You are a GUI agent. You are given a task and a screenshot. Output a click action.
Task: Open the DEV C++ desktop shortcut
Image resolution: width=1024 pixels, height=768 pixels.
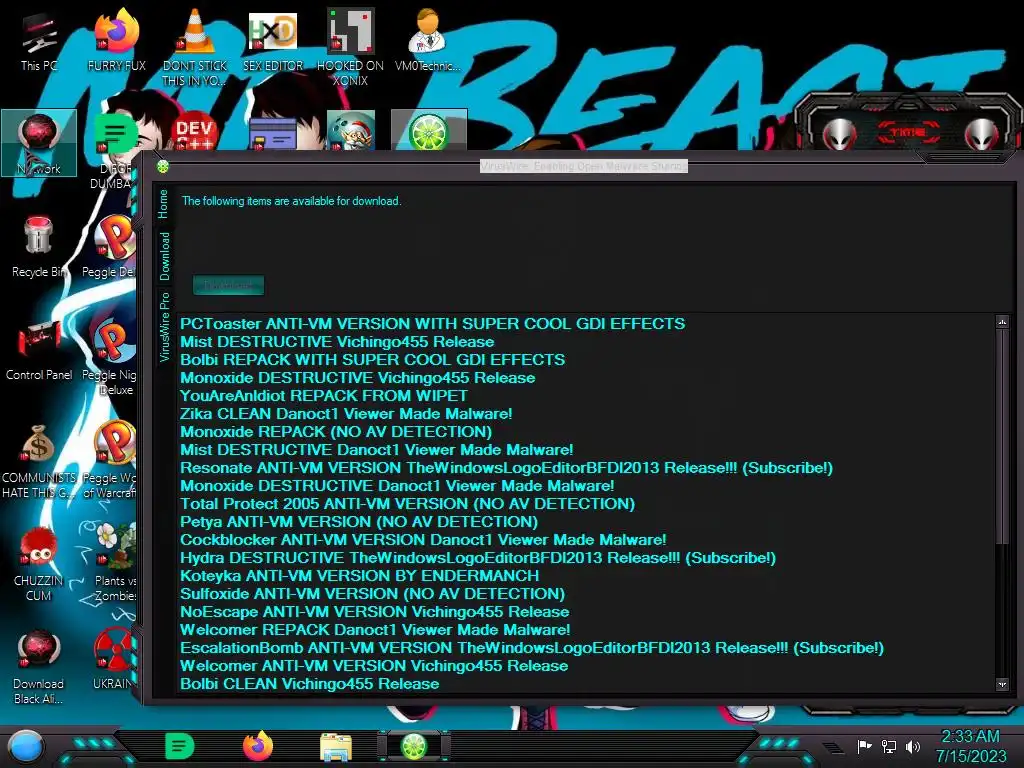tap(195, 132)
